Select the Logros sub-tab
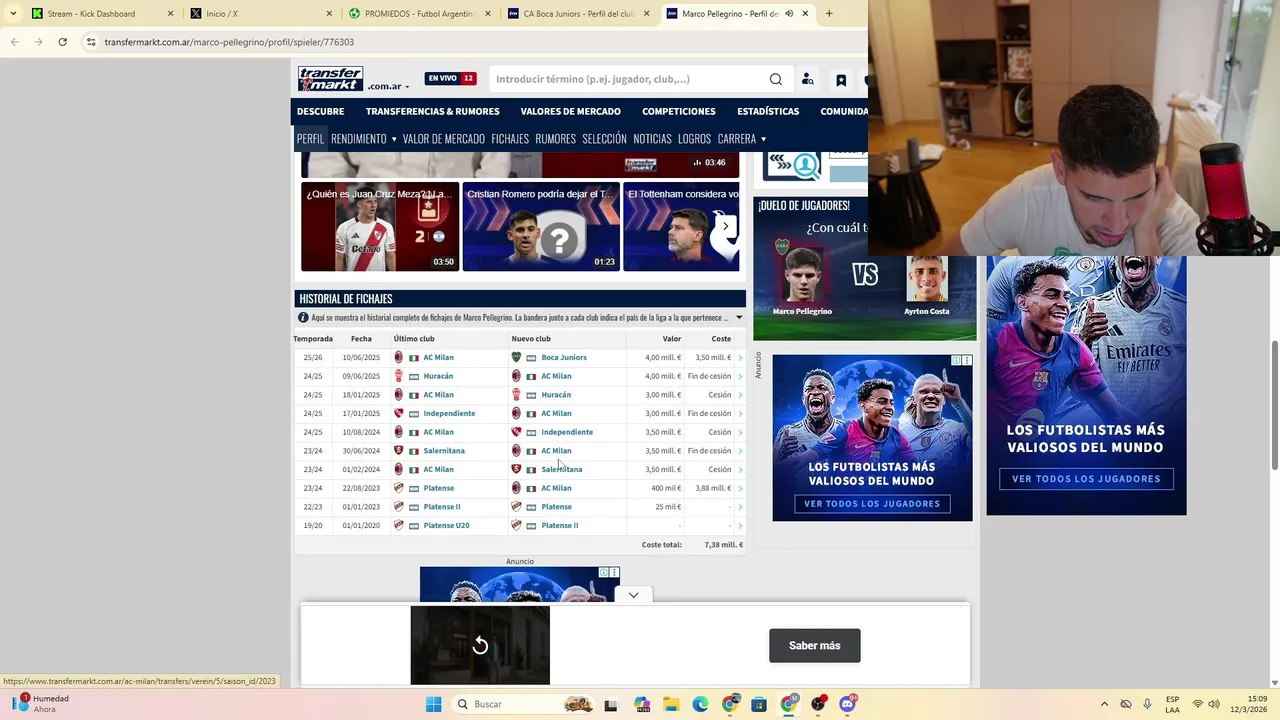This screenshot has height=720, width=1280. pos(694,139)
